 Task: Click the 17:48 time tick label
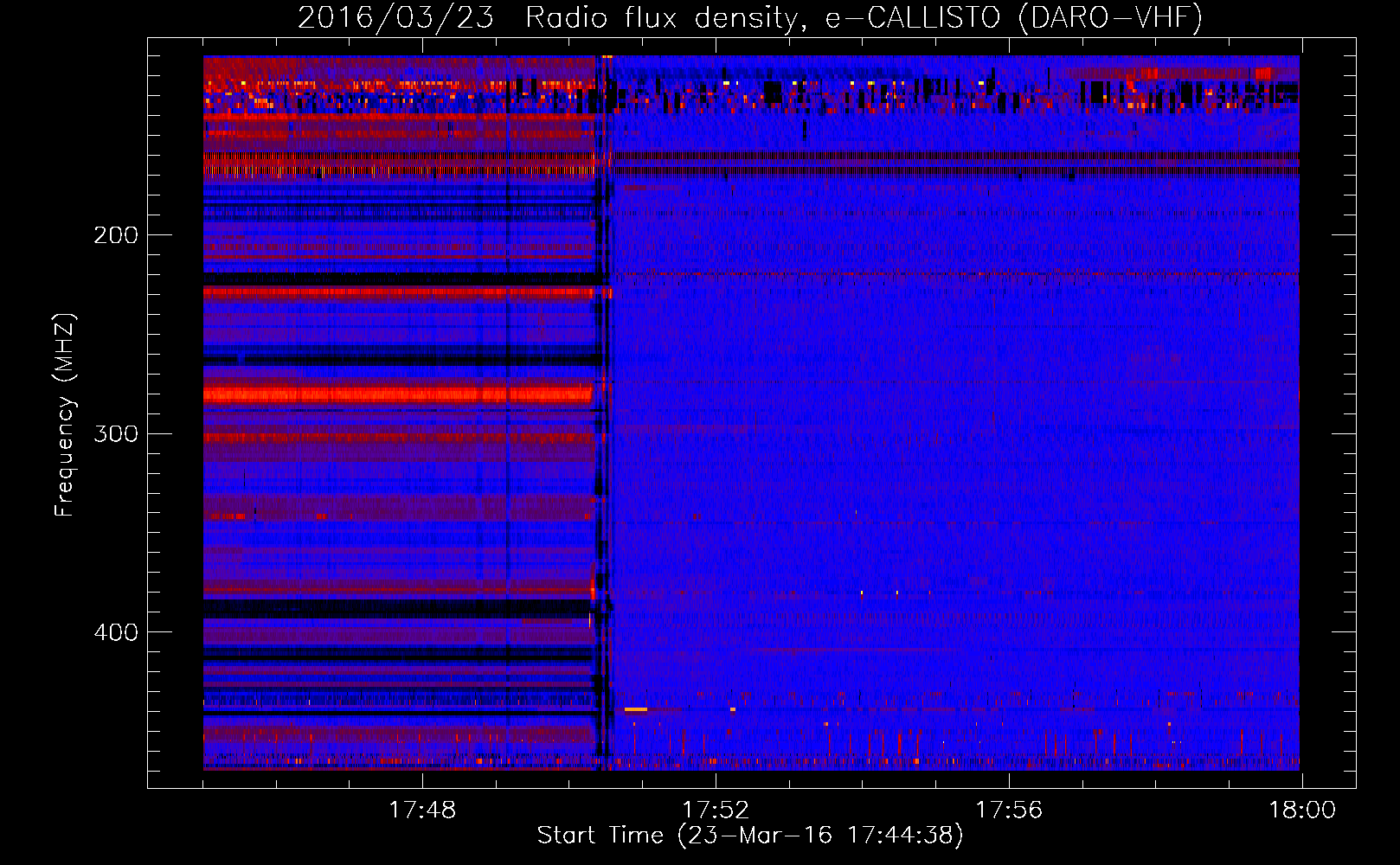[422, 811]
